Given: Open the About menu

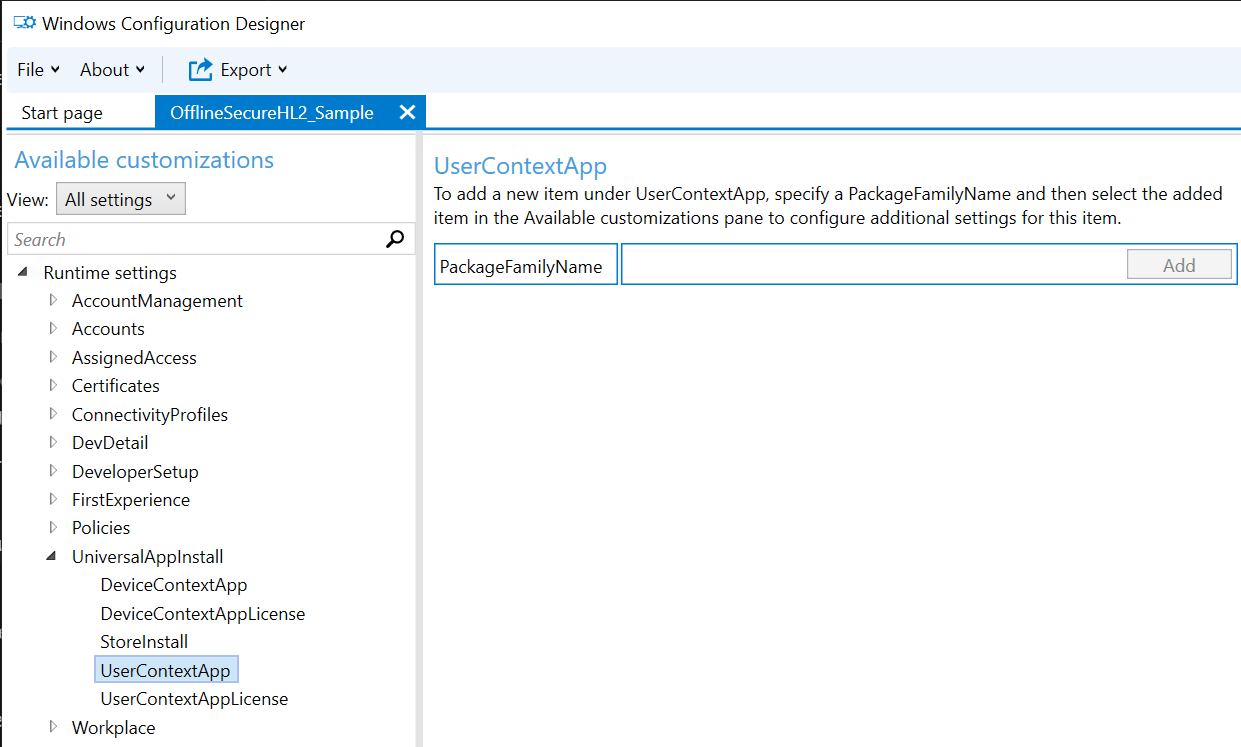Looking at the screenshot, I should 104,69.
